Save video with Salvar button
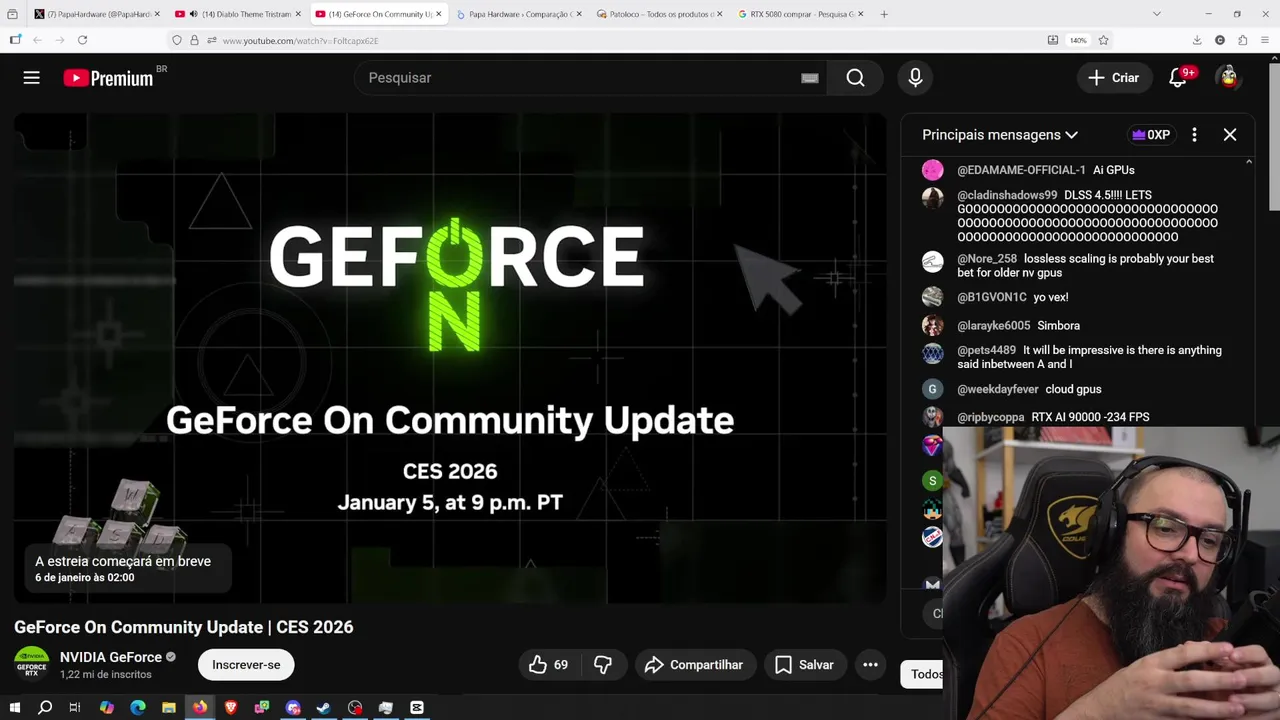The width and height of the screenshot is (1280, 720). (804, 665)
